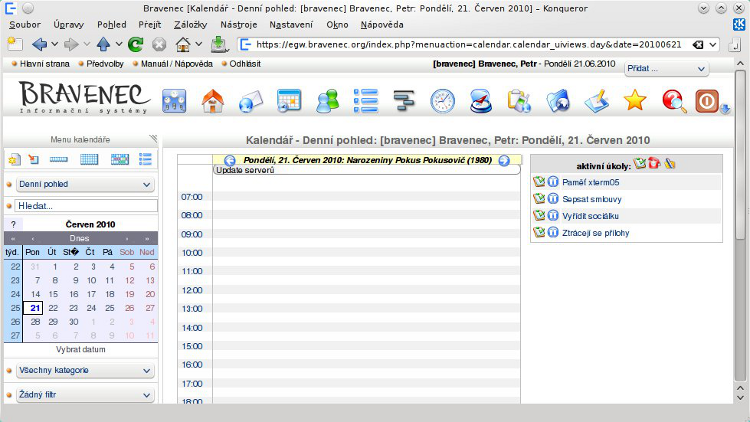
Task: Click the brown power logout icon
Action: click(x=707, y=101)
